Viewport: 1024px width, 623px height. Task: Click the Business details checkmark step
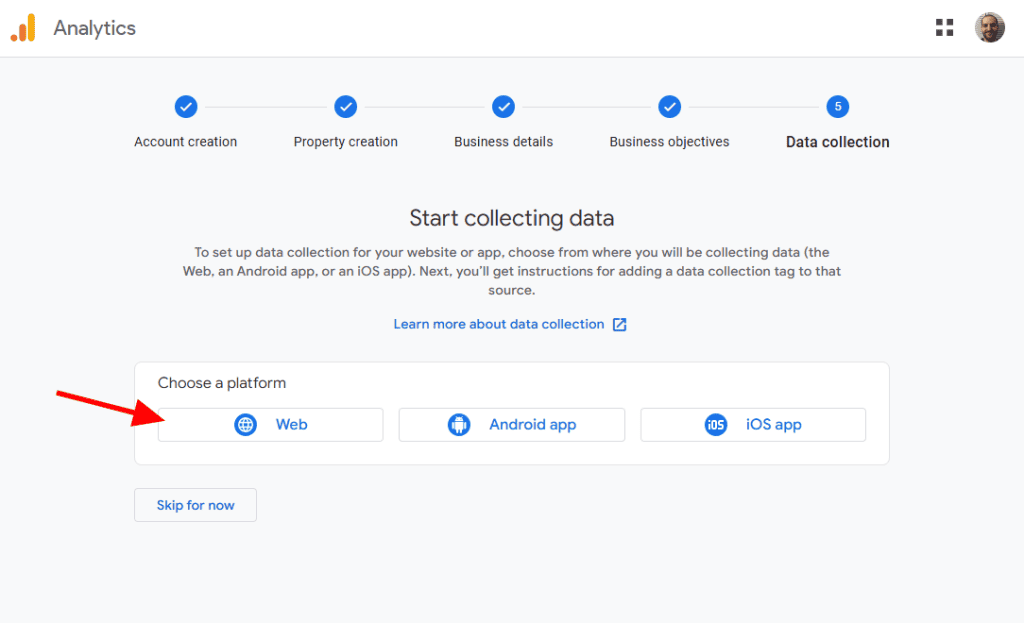click(x=503, y=107)
